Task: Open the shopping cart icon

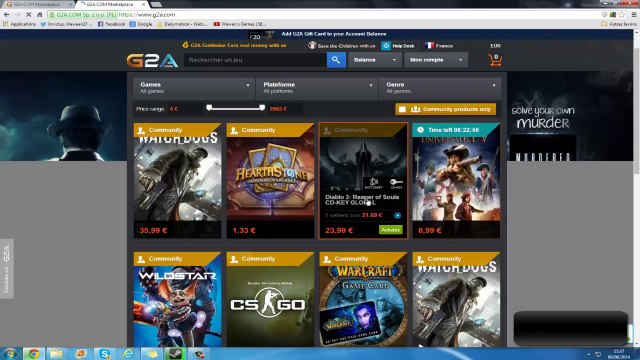Action: [495, 60]
